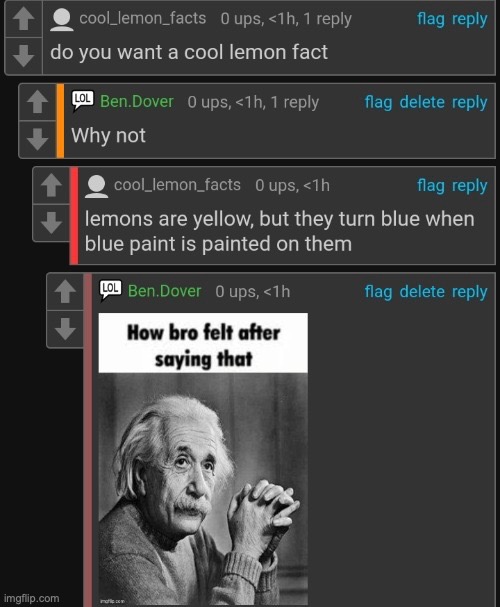Flag the blue paint lemon fact comment
The width and height of the screenshot is (500, 607).
pos(431,185)
